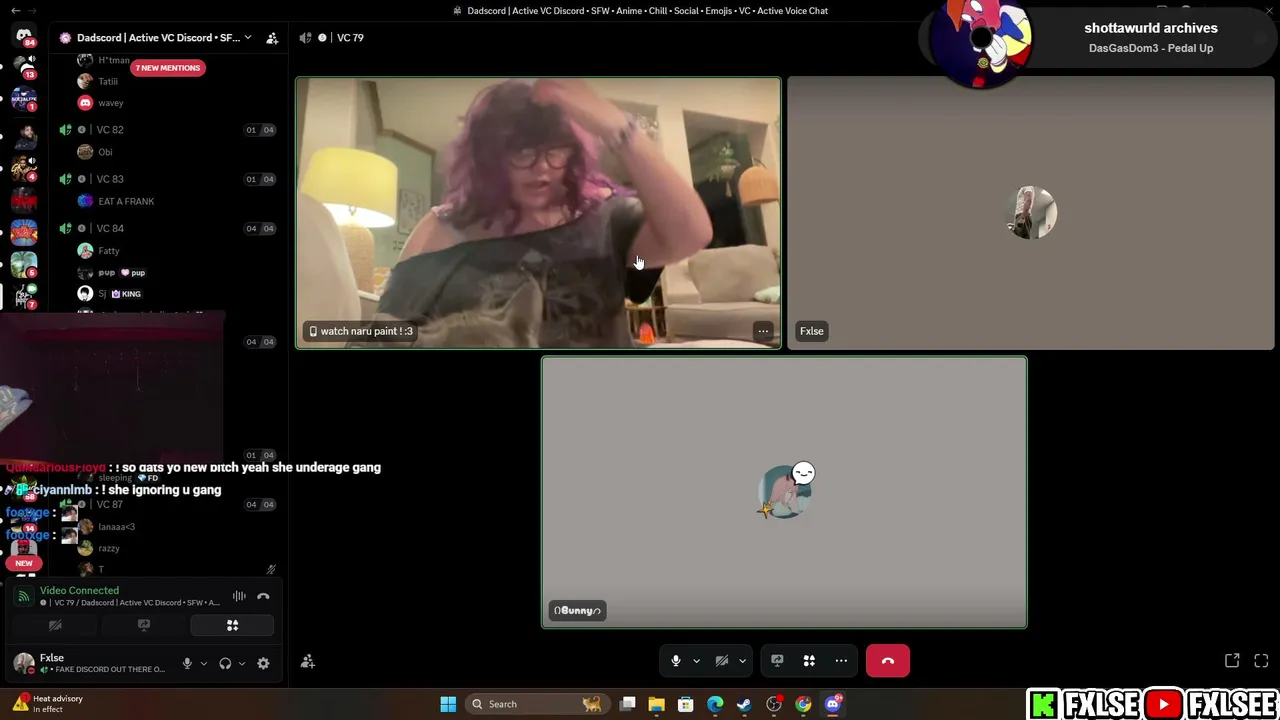Deafen audio with the headphones icon
The width and height of the screenshot is (1280, 720).
[x=225, y=664]
